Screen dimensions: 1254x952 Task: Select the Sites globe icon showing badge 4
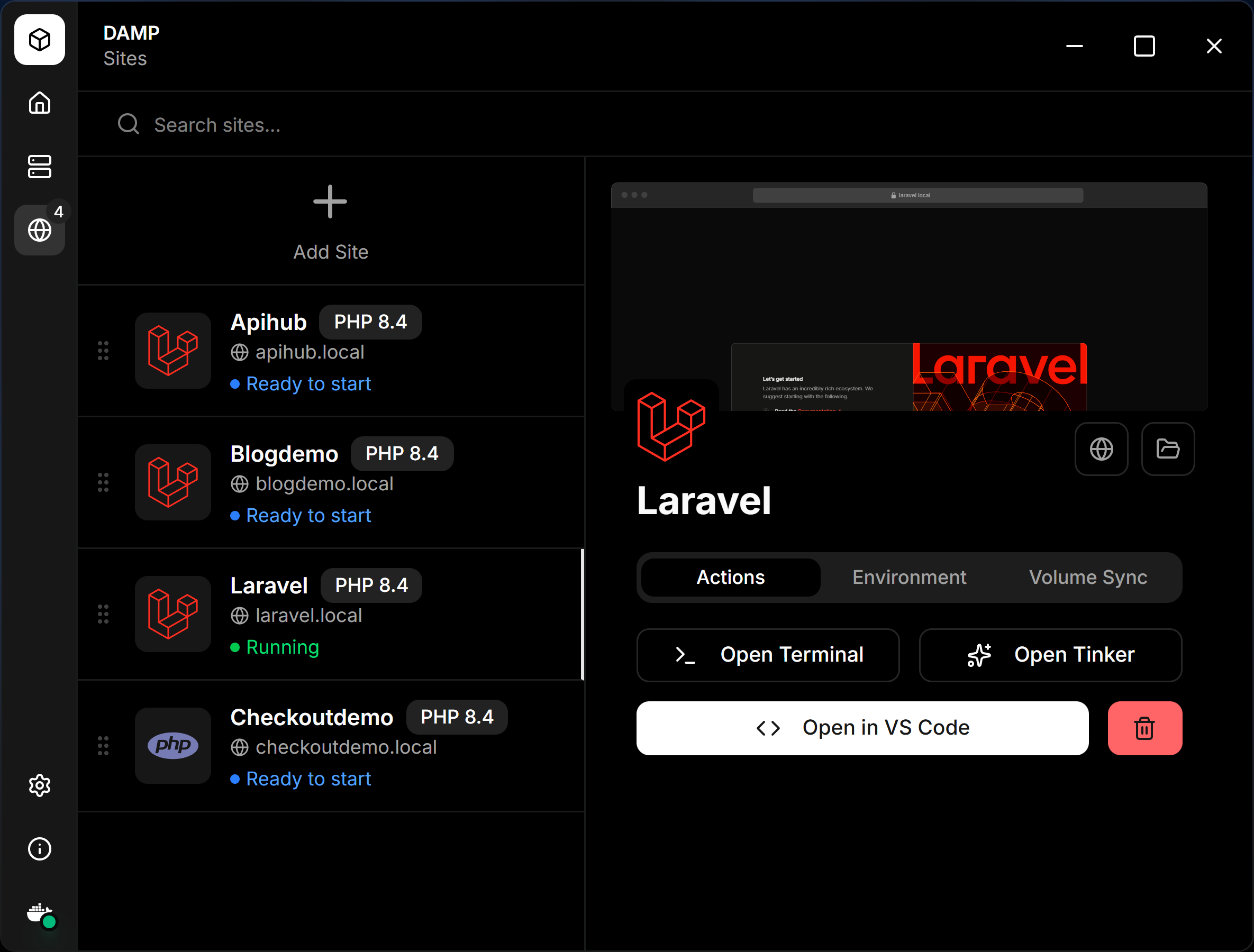[39, 230]
